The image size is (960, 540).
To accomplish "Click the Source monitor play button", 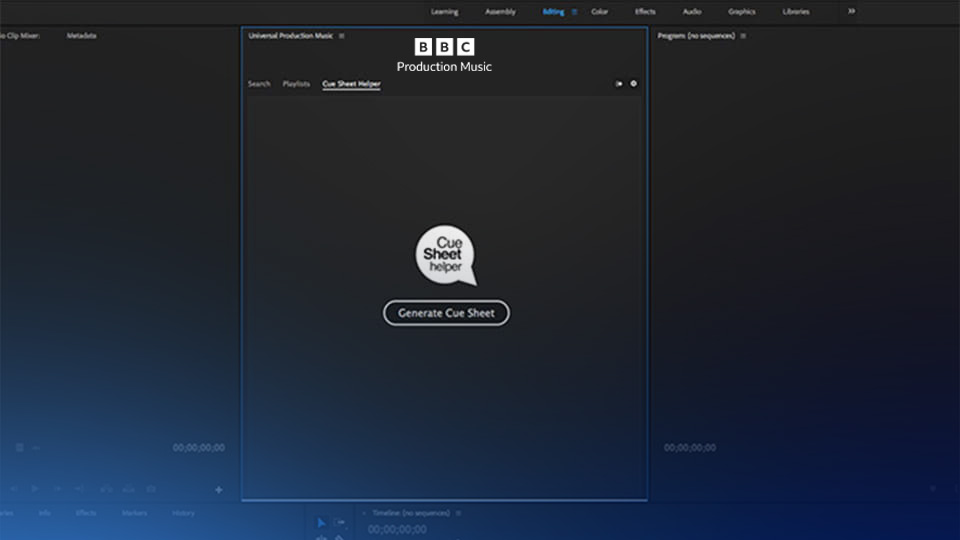I will click(35, 489).
